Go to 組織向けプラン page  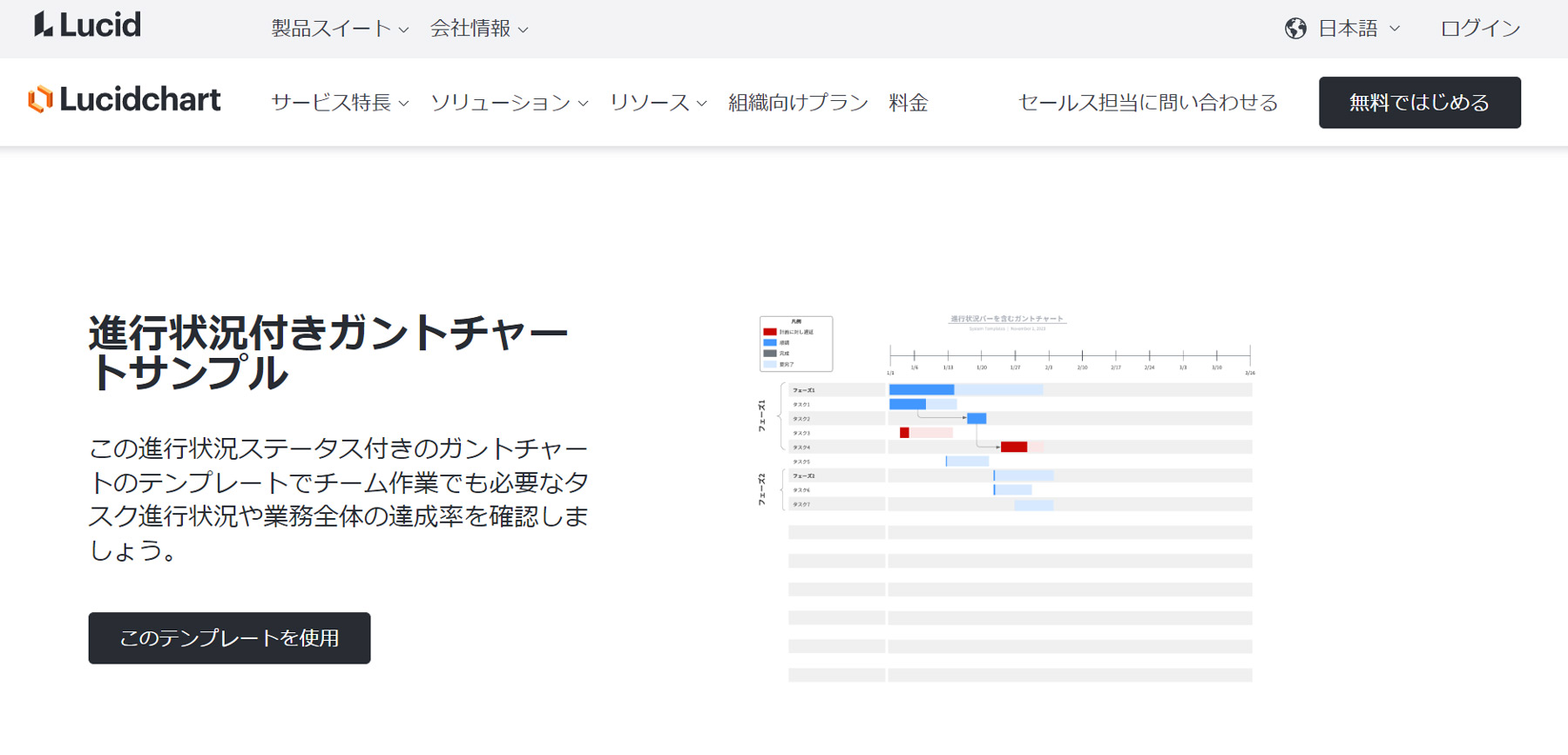point(798,103)
